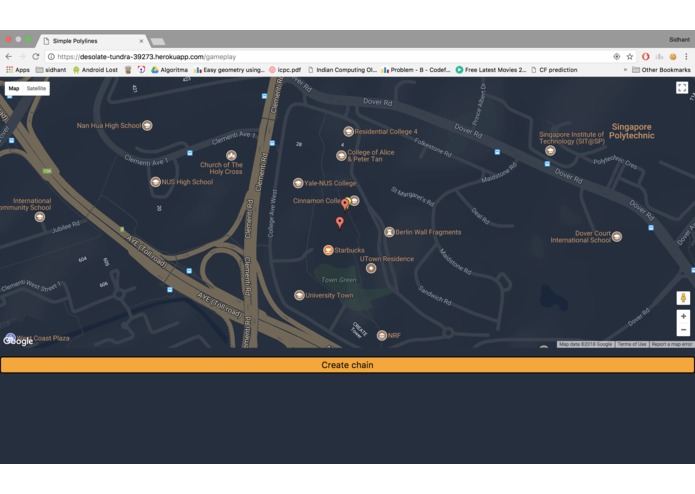
Task: Toggle fullscreen map view
Action: (682, 88)
